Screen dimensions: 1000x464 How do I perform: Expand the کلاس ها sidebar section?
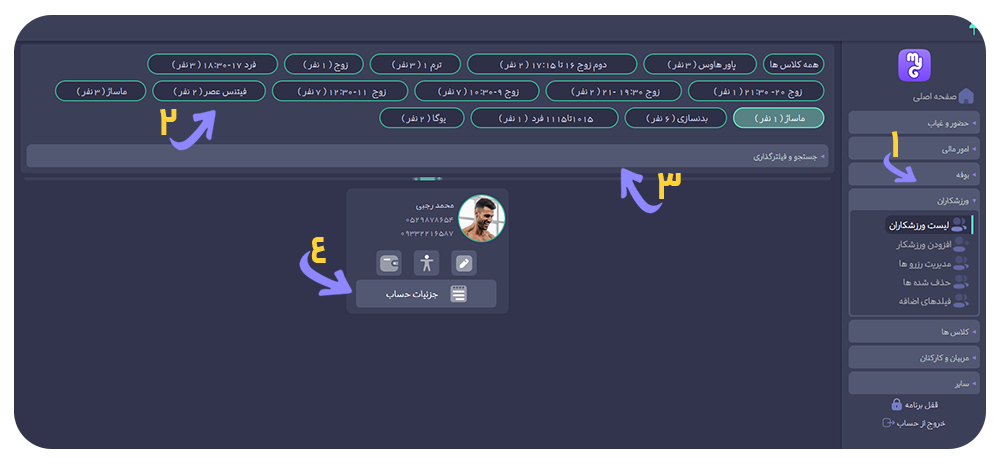[913, 331]
